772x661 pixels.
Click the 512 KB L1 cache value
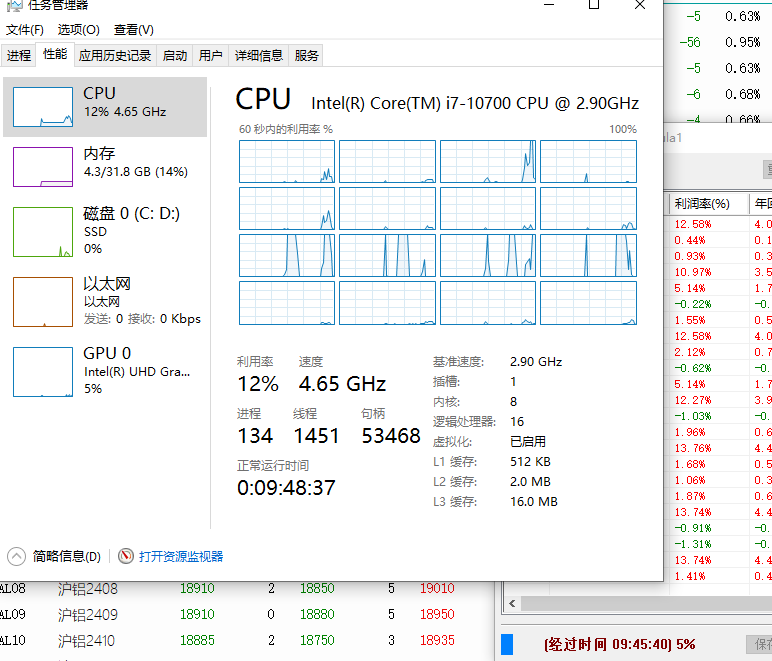coord(530,462)
